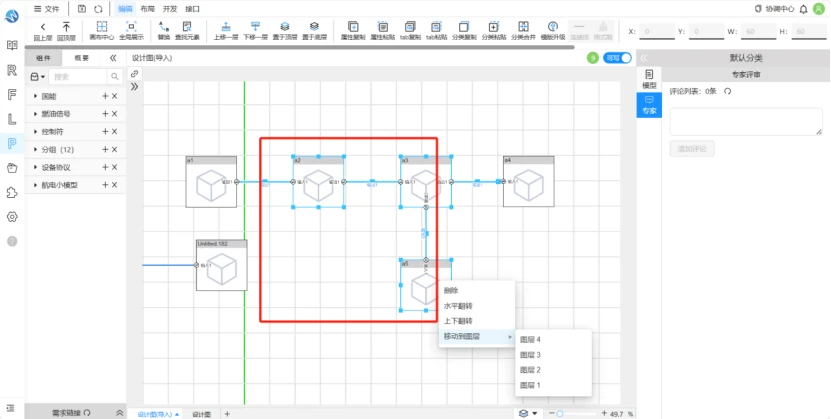Select the F module in left sidebar
831x419 pixels.
click(12, 94)
